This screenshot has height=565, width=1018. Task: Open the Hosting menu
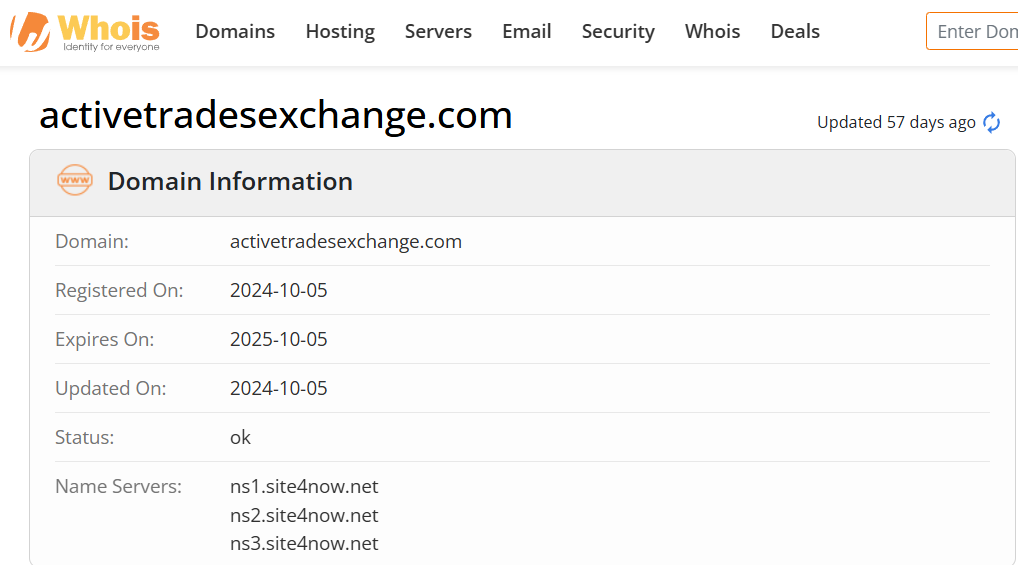[340, 31]
